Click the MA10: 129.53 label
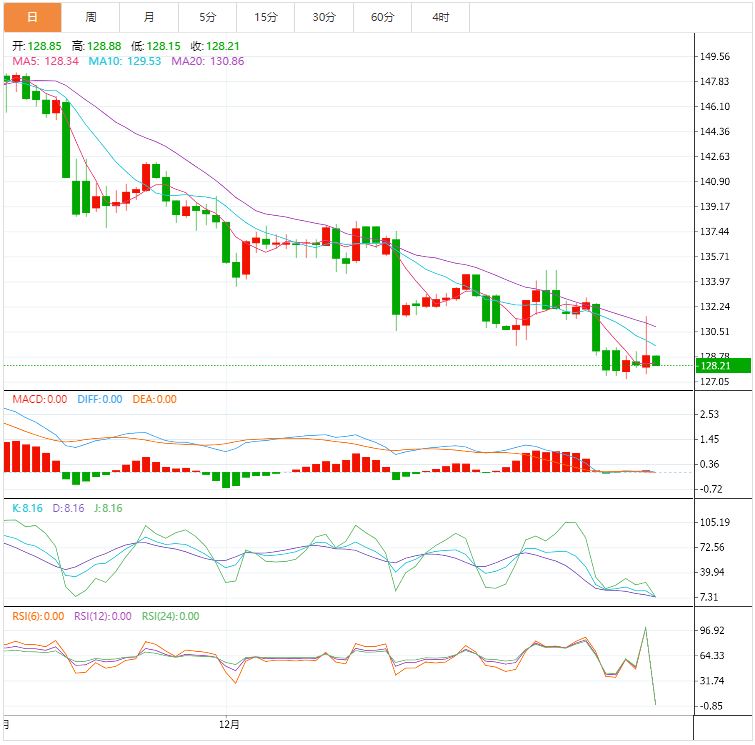Viewport: 755px width, 745px height. click(125, 61)
